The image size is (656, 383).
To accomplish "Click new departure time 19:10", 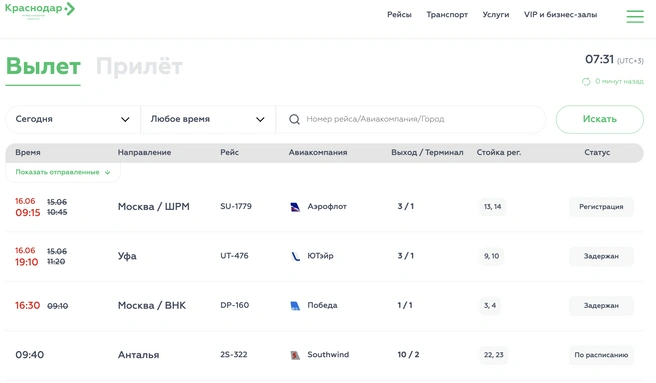I will 26,262.
